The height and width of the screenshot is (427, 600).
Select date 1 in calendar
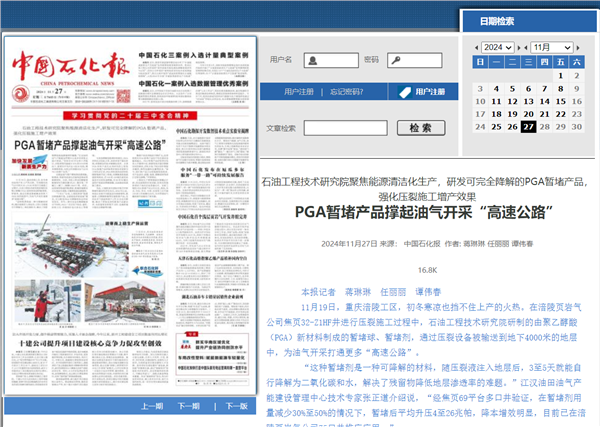561,76
